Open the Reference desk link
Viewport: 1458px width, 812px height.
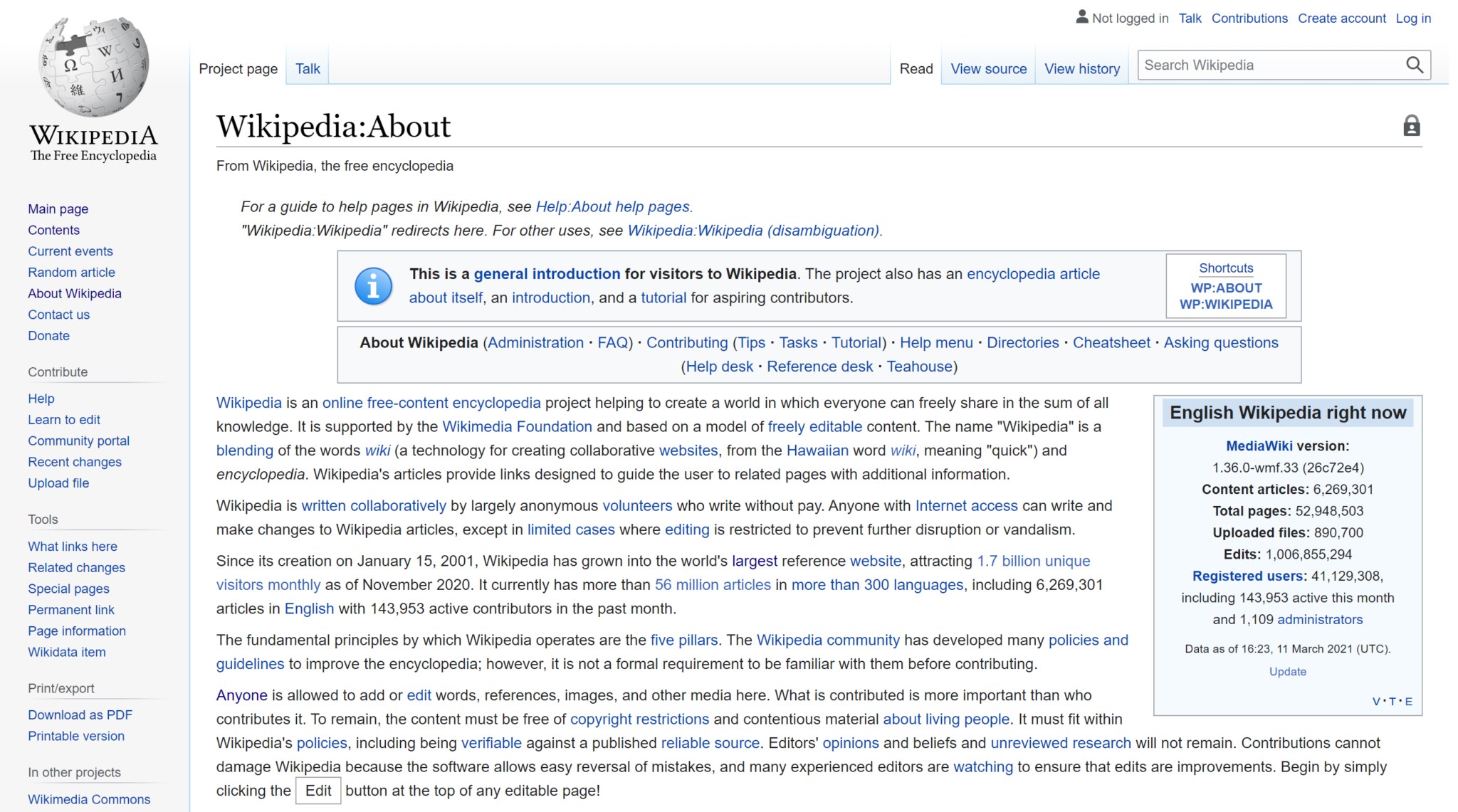tap(820, 366)
